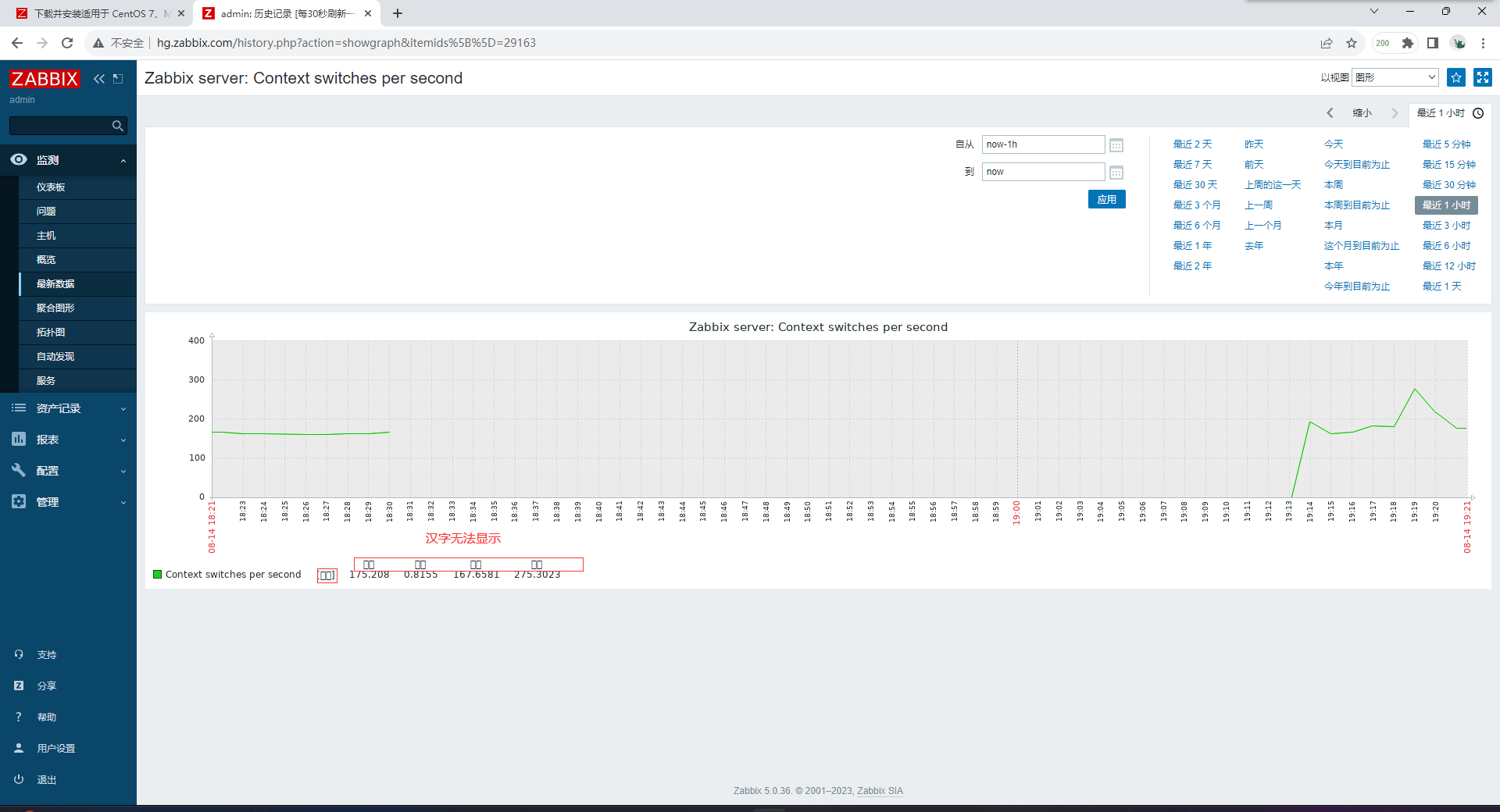
Task: Enter fullscreen kiosk mode icon
Action: click(x=1483, y=77)
